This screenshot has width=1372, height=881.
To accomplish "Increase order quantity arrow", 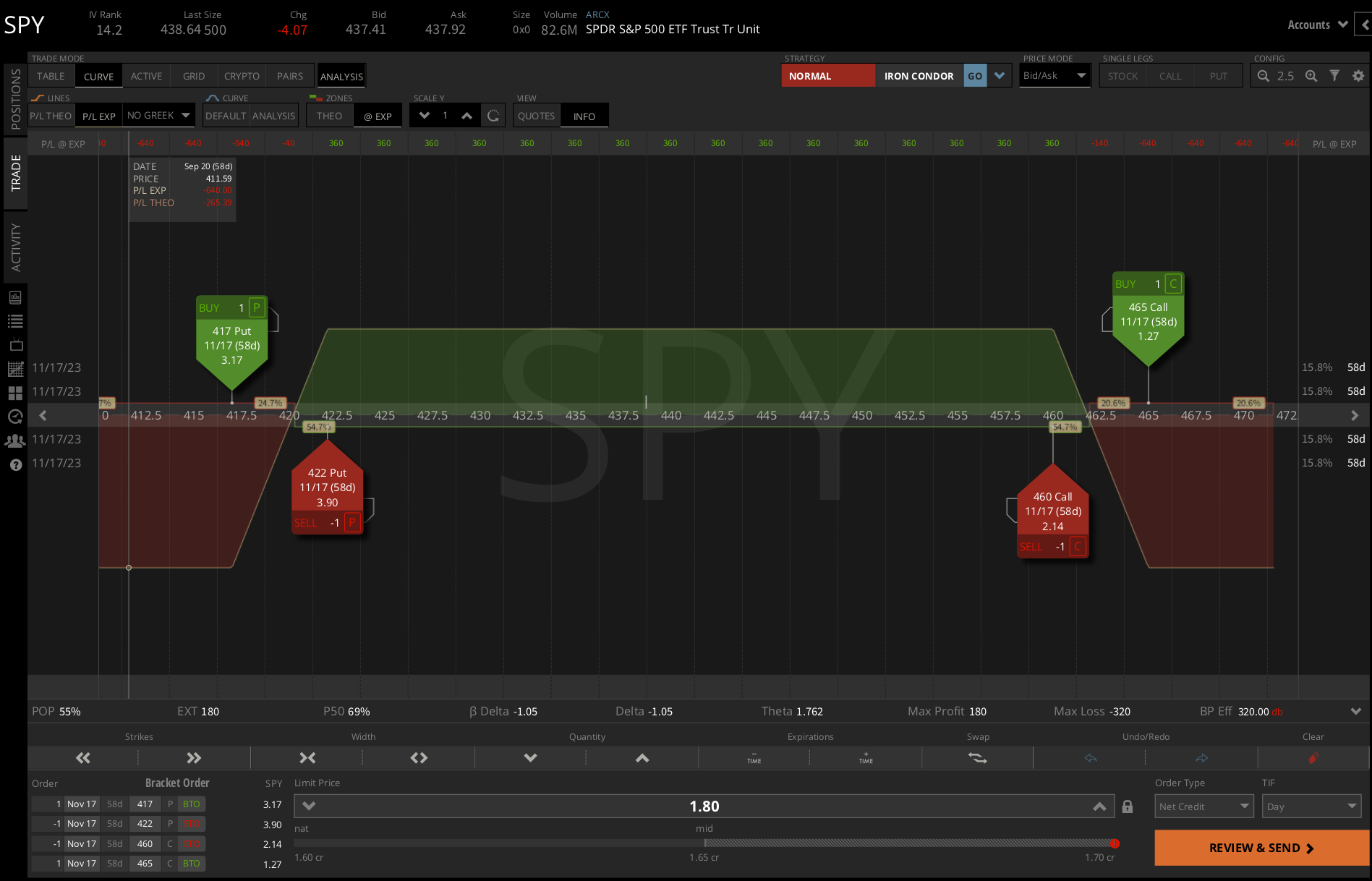I will [642, 758].
